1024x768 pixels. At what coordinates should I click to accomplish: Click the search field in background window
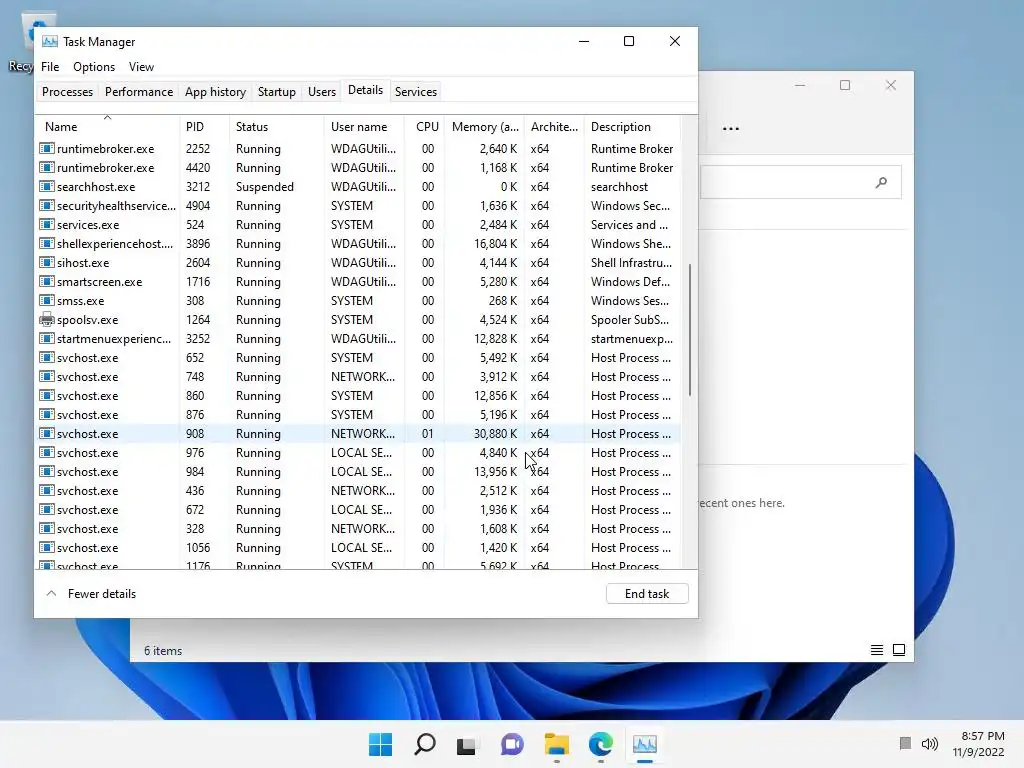(x=801, y=182)
